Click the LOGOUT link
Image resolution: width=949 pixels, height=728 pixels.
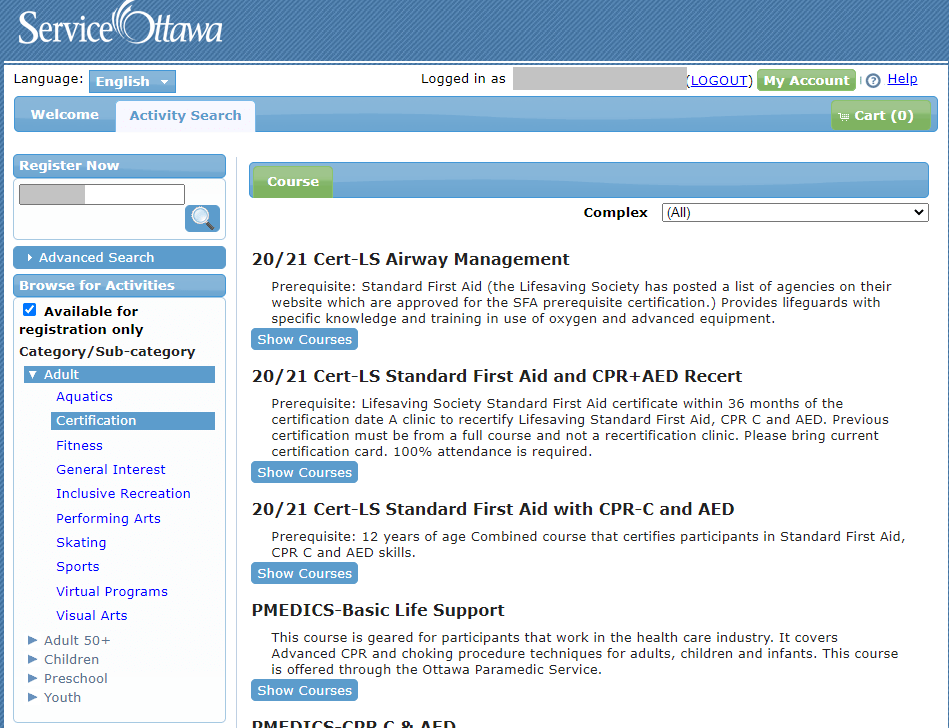[719, 81]
